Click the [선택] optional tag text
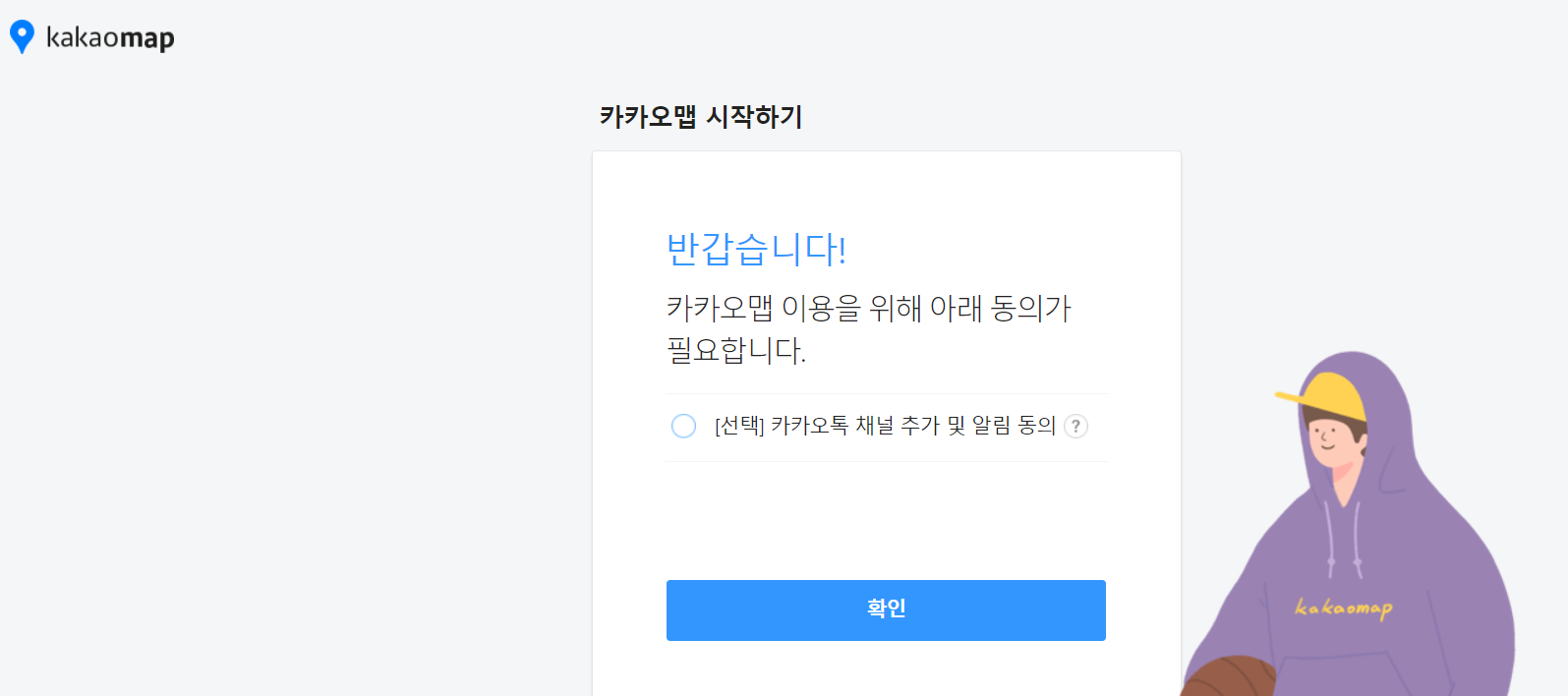The width and height of the screenshot is (1568, 696). click(x=739, y=426)
